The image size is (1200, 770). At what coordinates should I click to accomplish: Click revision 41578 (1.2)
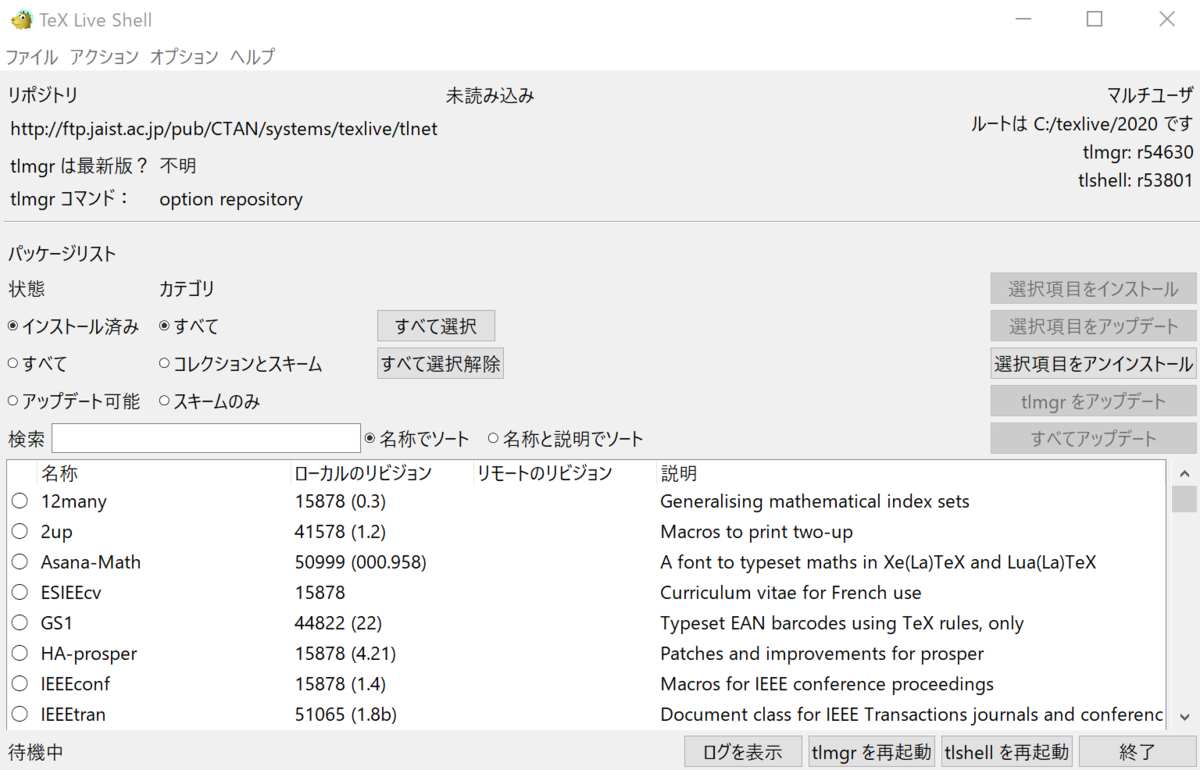tap(340, 532)
